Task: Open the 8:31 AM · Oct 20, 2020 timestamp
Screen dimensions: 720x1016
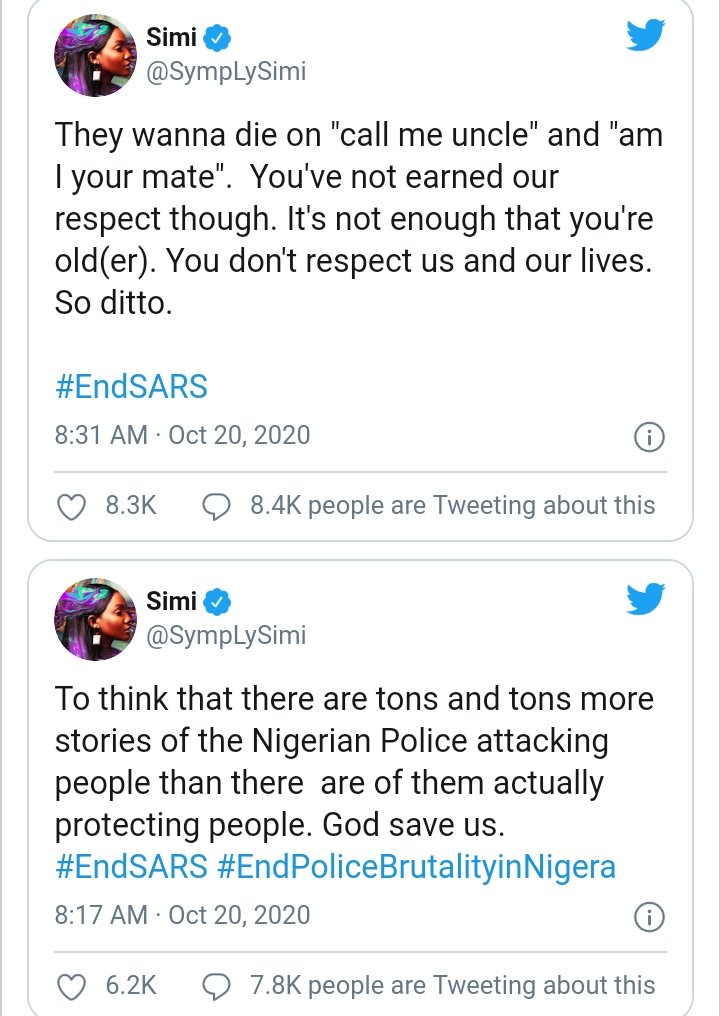Action: click(182, 435)
